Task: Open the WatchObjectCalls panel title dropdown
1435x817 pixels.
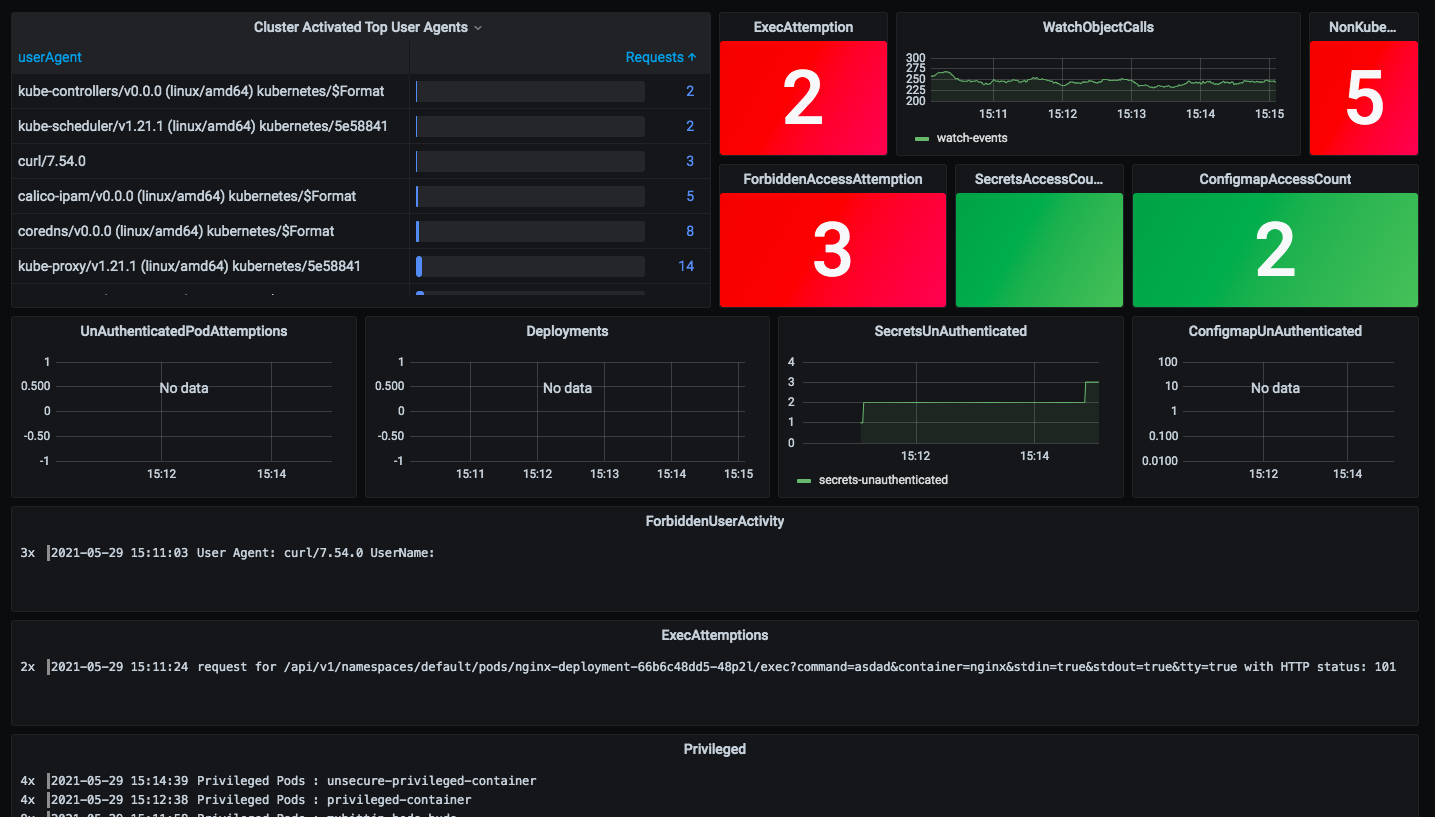Action: [1098, 27]
